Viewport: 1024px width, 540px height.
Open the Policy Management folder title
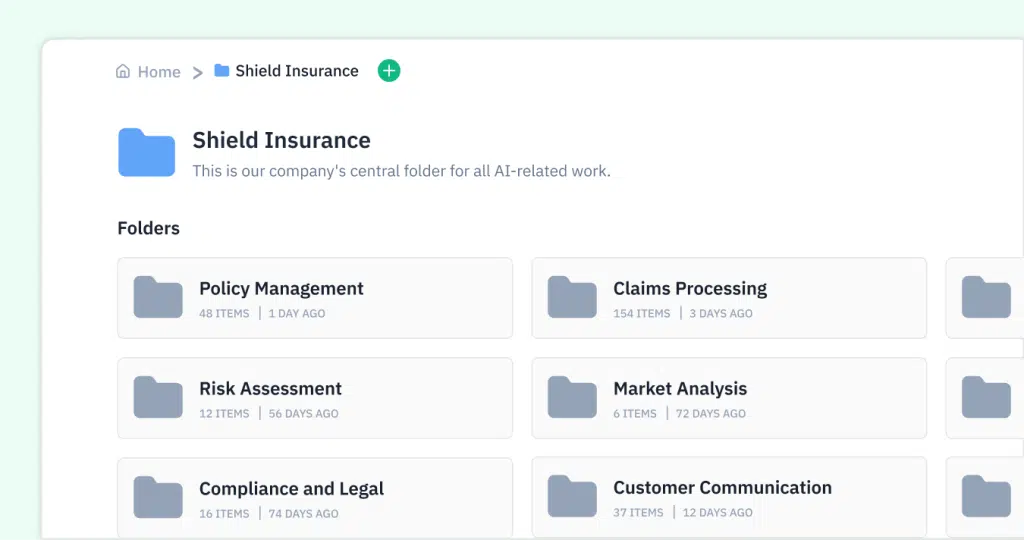tap(281, 289)
